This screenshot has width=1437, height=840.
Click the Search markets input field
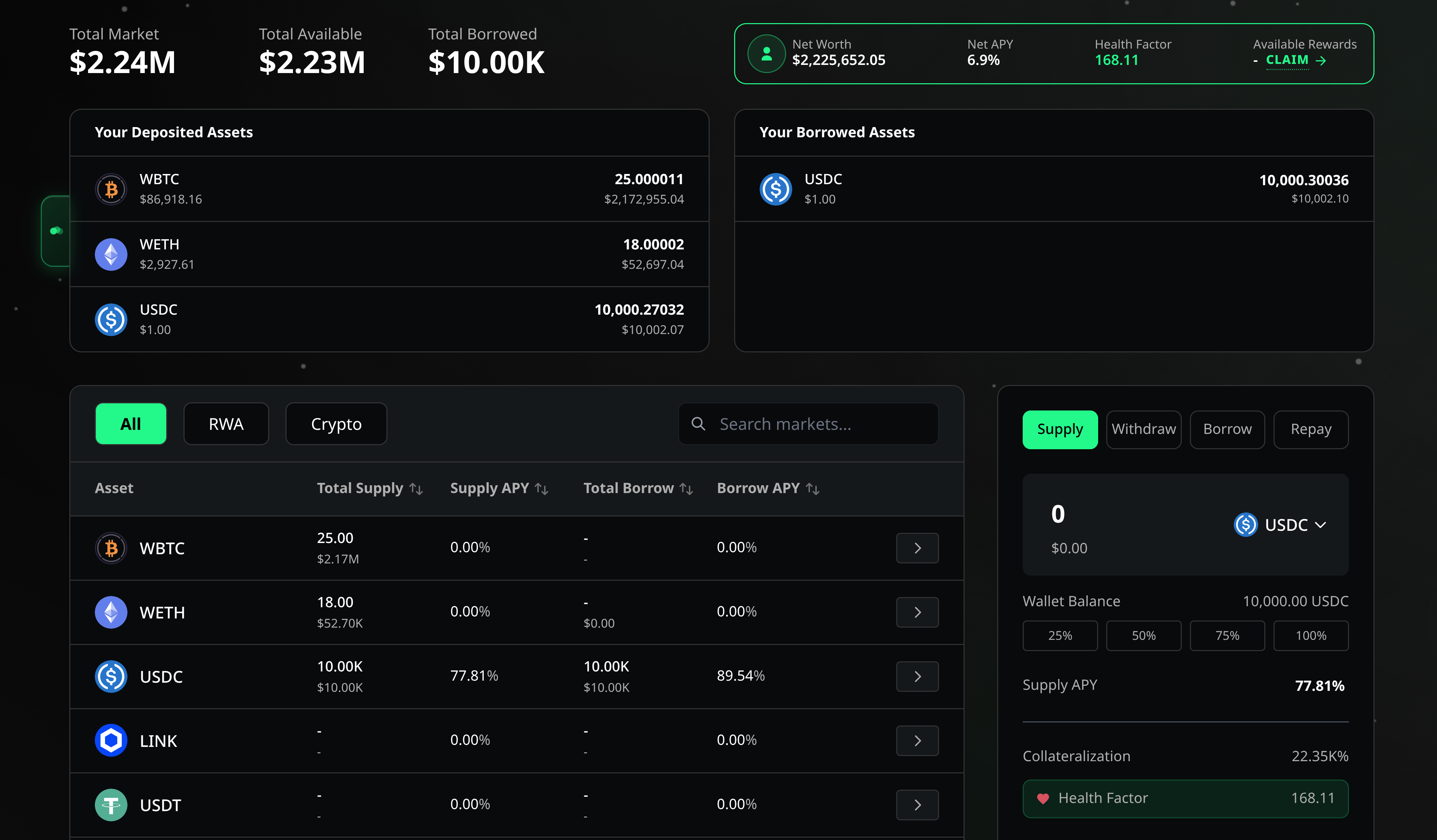821,424
